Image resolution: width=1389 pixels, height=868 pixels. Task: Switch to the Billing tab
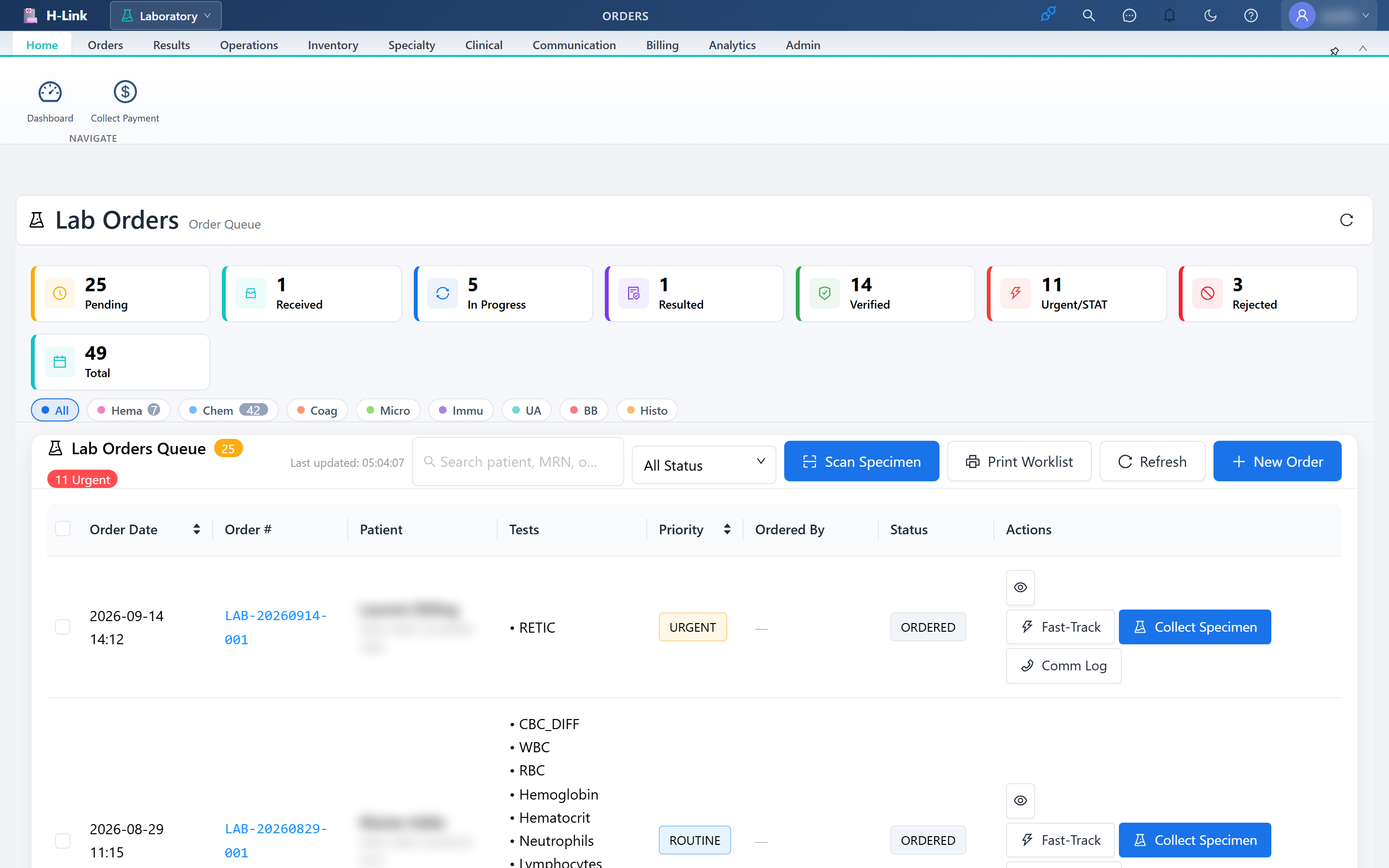[662, 45]
